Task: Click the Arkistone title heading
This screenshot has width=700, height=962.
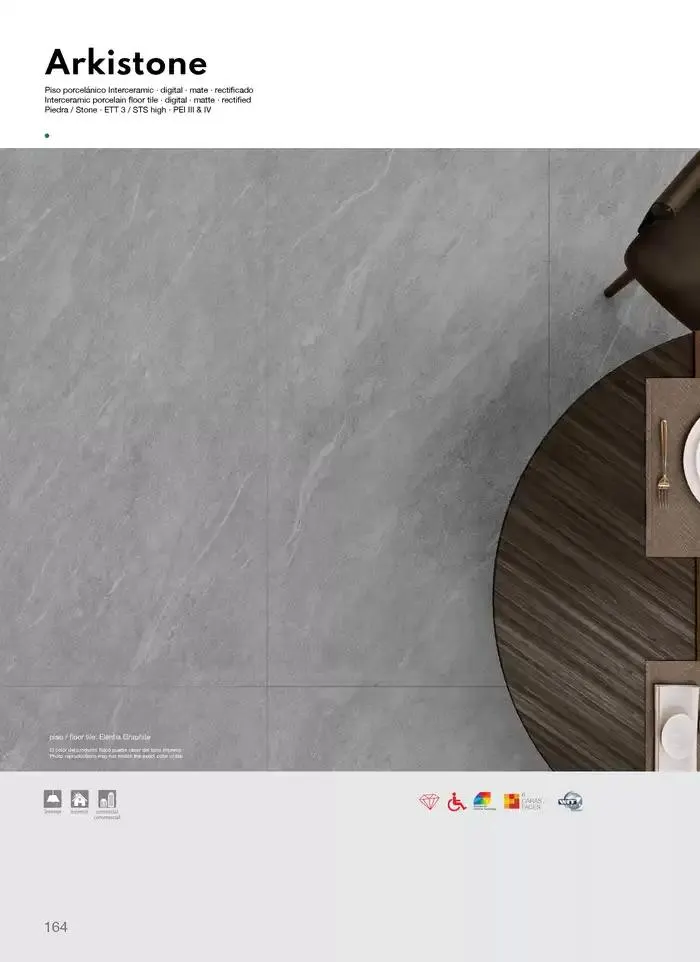Action: pos(126,63)
